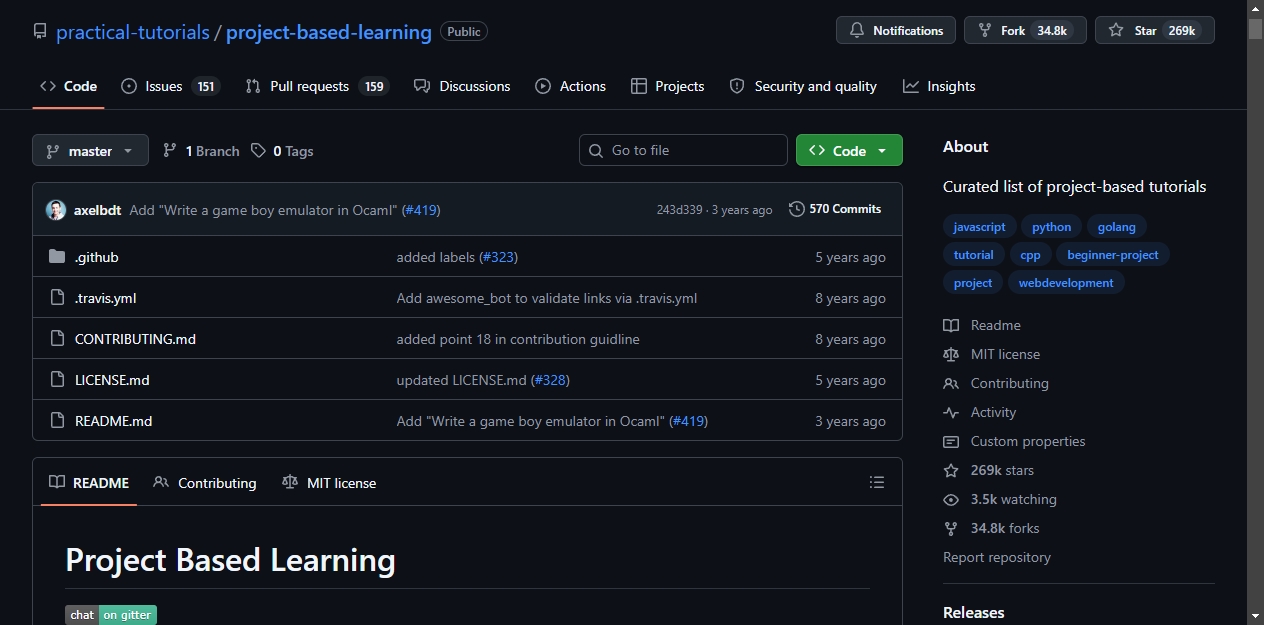Screen dimensions: 1264x625
Task: Click the .travis.yml file icon
Action: pos(57,298)
